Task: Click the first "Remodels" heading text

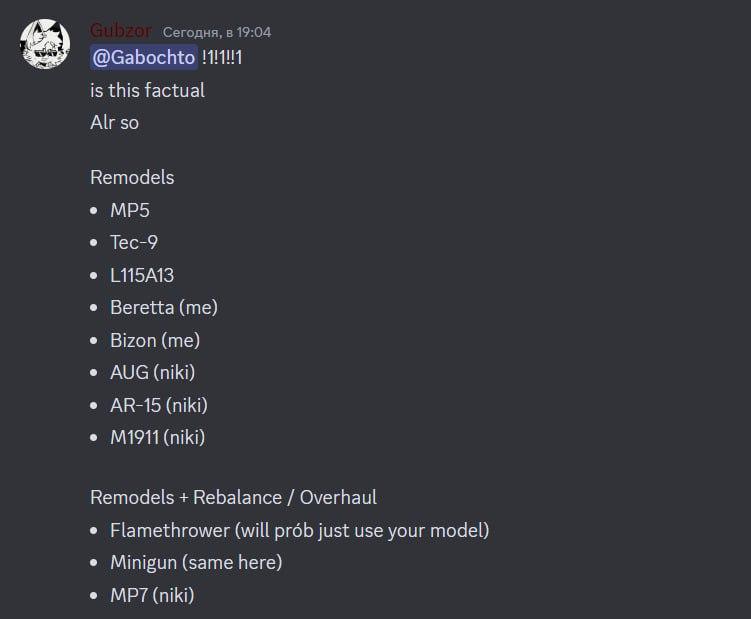Action: tap(132, 177)
